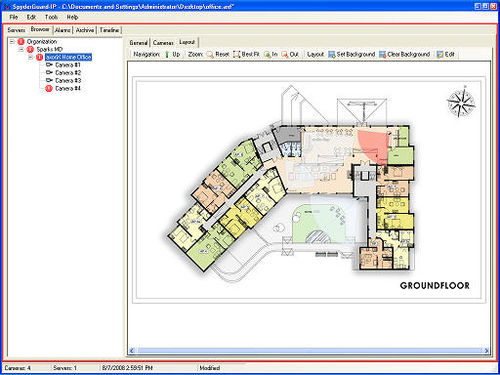
Task: Open the Archive tab
Action: pyautogui.click(x=85, y=30)
